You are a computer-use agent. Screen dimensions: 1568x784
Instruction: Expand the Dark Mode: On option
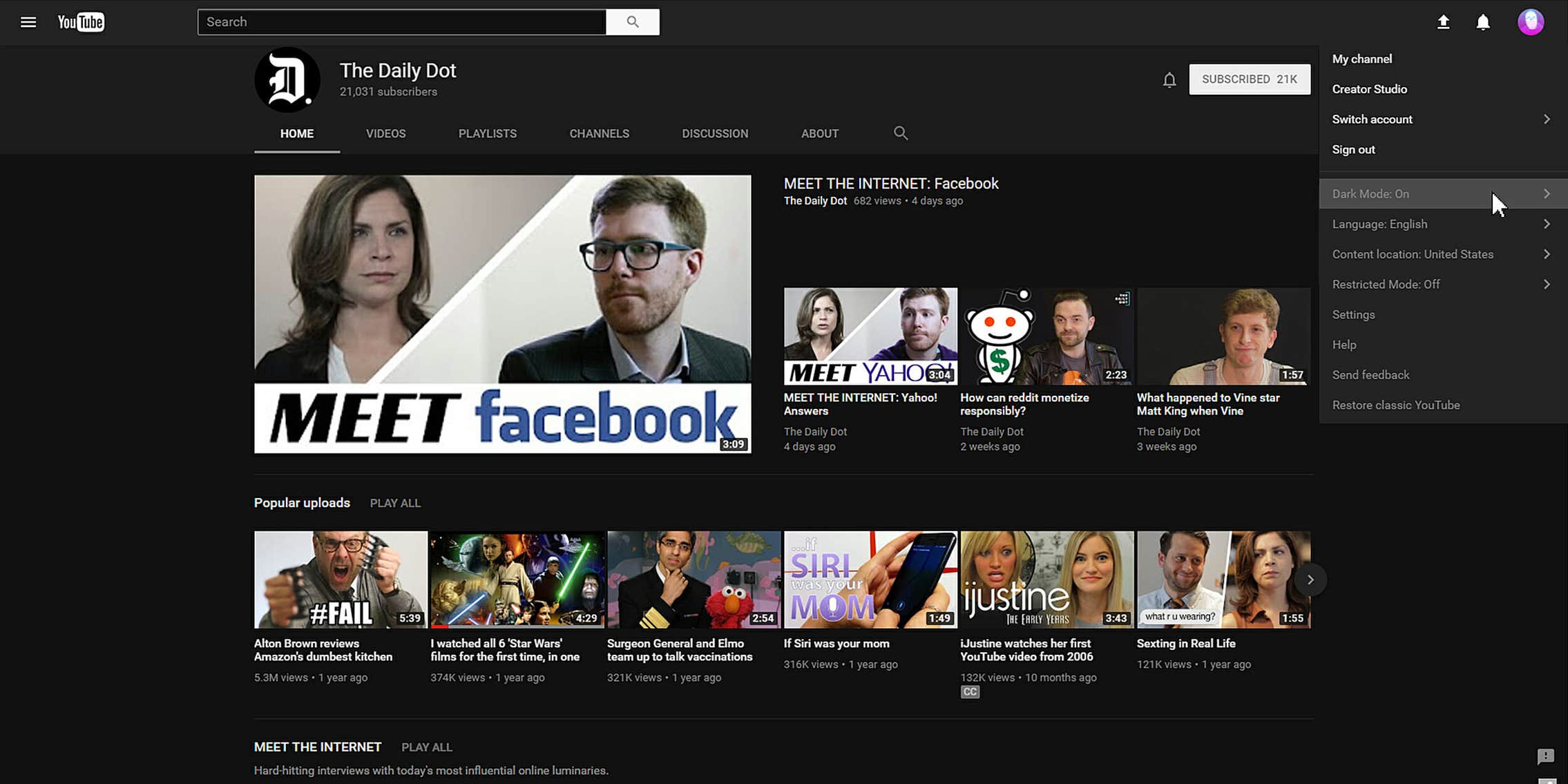tap(1443, 194)
